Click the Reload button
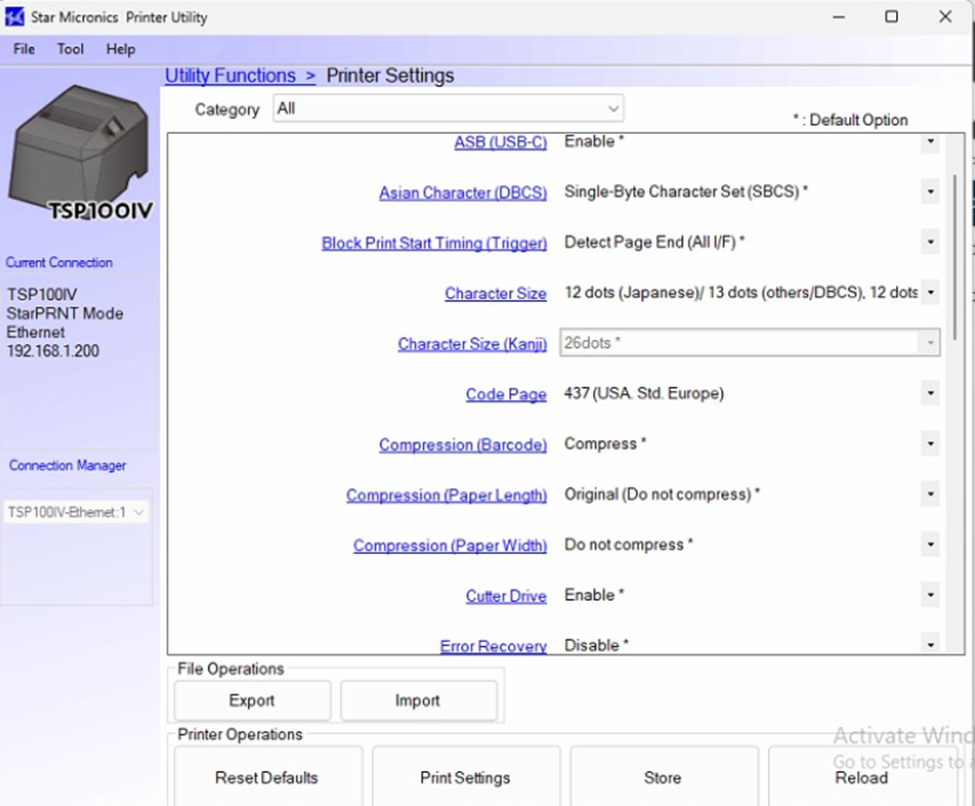975x806 pixels. click(862, 777)
